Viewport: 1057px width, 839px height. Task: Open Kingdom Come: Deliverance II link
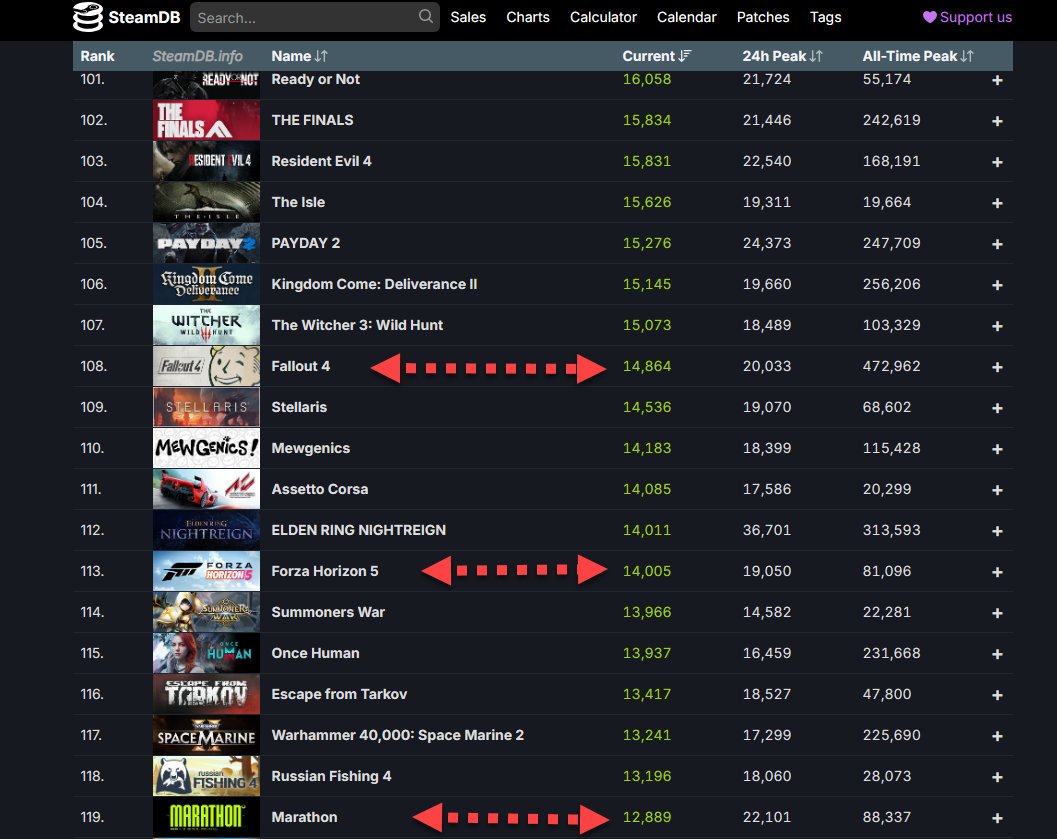[374, 284]
